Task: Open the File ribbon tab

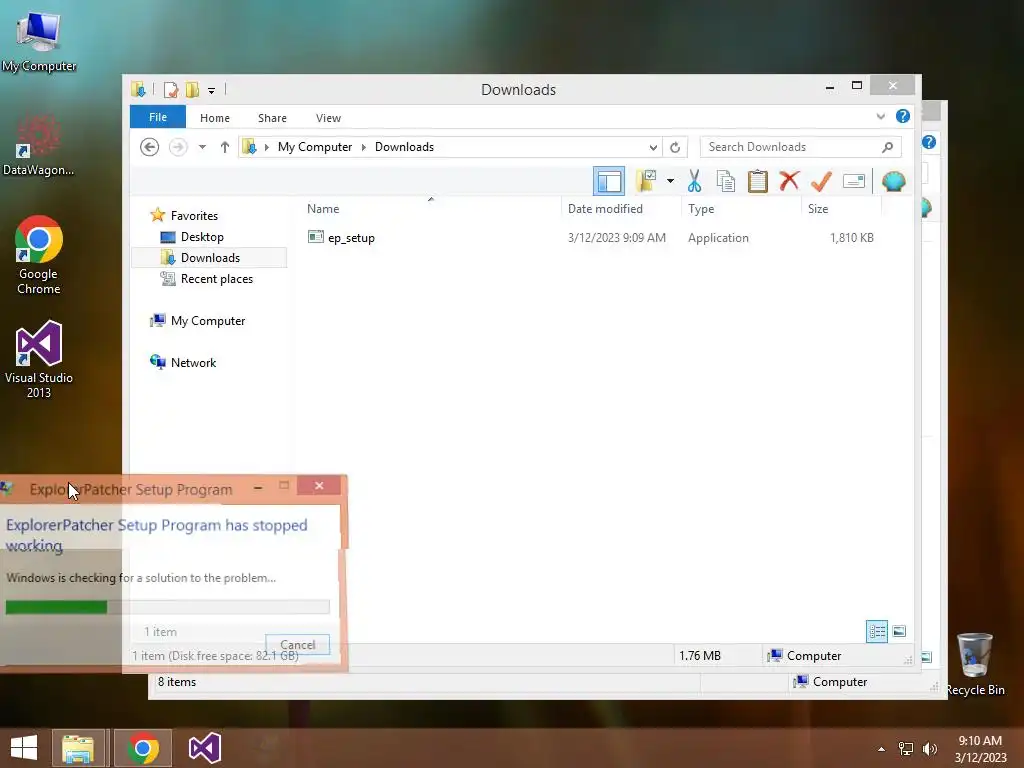Action: pyautogui.click(x=157, y=117)
